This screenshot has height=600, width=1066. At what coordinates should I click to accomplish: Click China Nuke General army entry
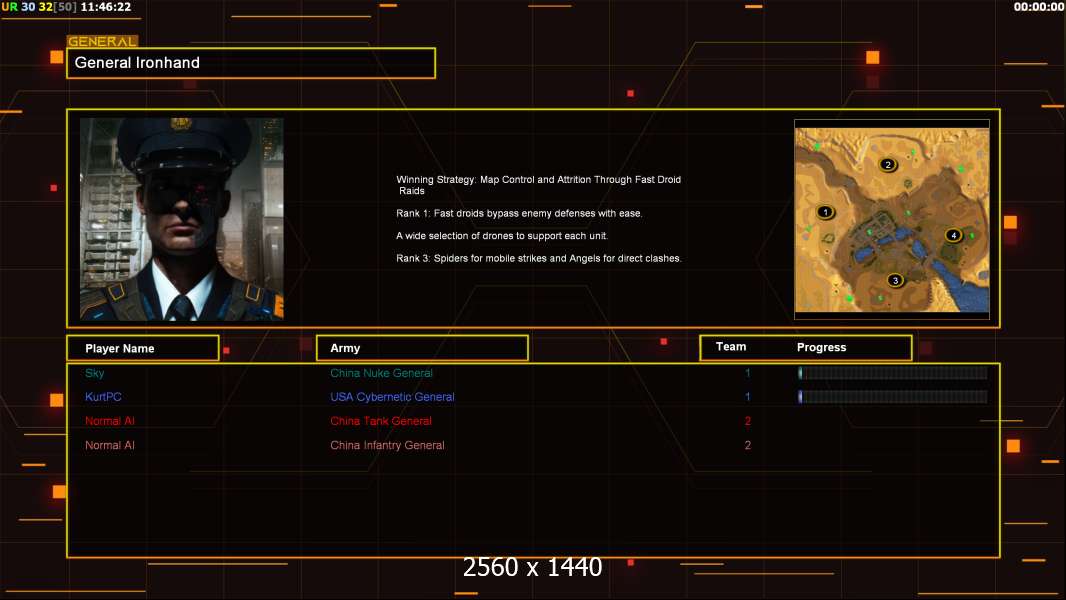coord(381,373)
